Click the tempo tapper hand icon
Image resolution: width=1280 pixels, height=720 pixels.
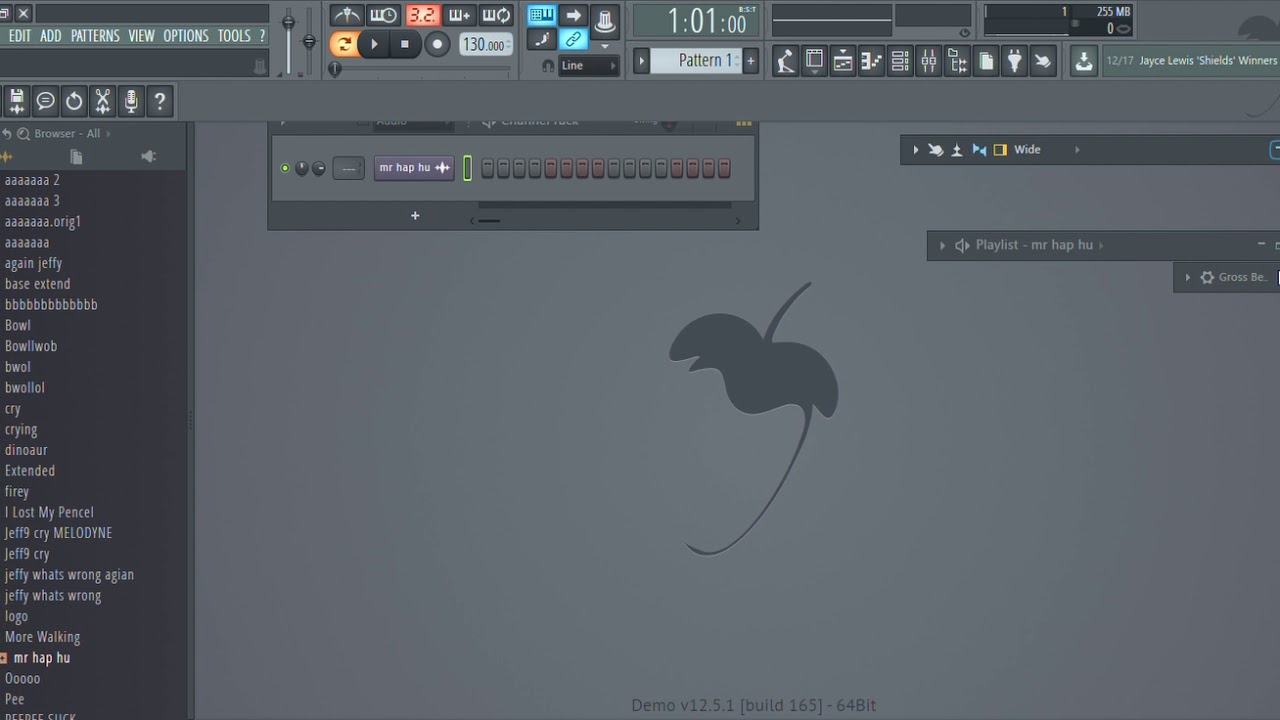click(1043, 62)
